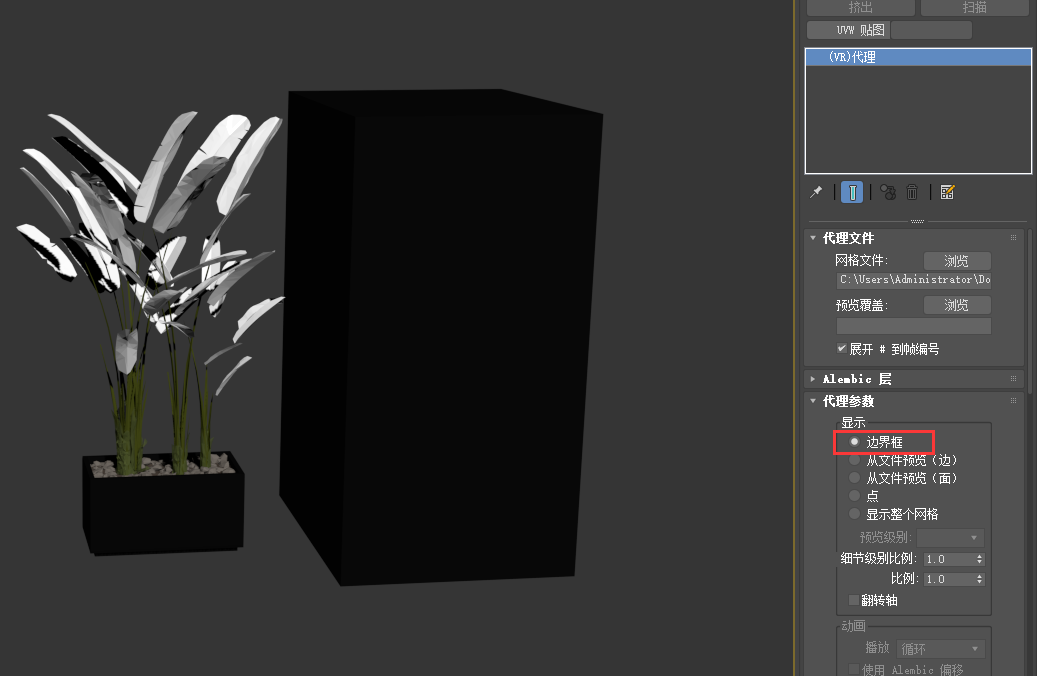Click the 比例 spinner arrows
Image resolution: width=1037 pixels, height=676 pixels.
click(979, 579)
